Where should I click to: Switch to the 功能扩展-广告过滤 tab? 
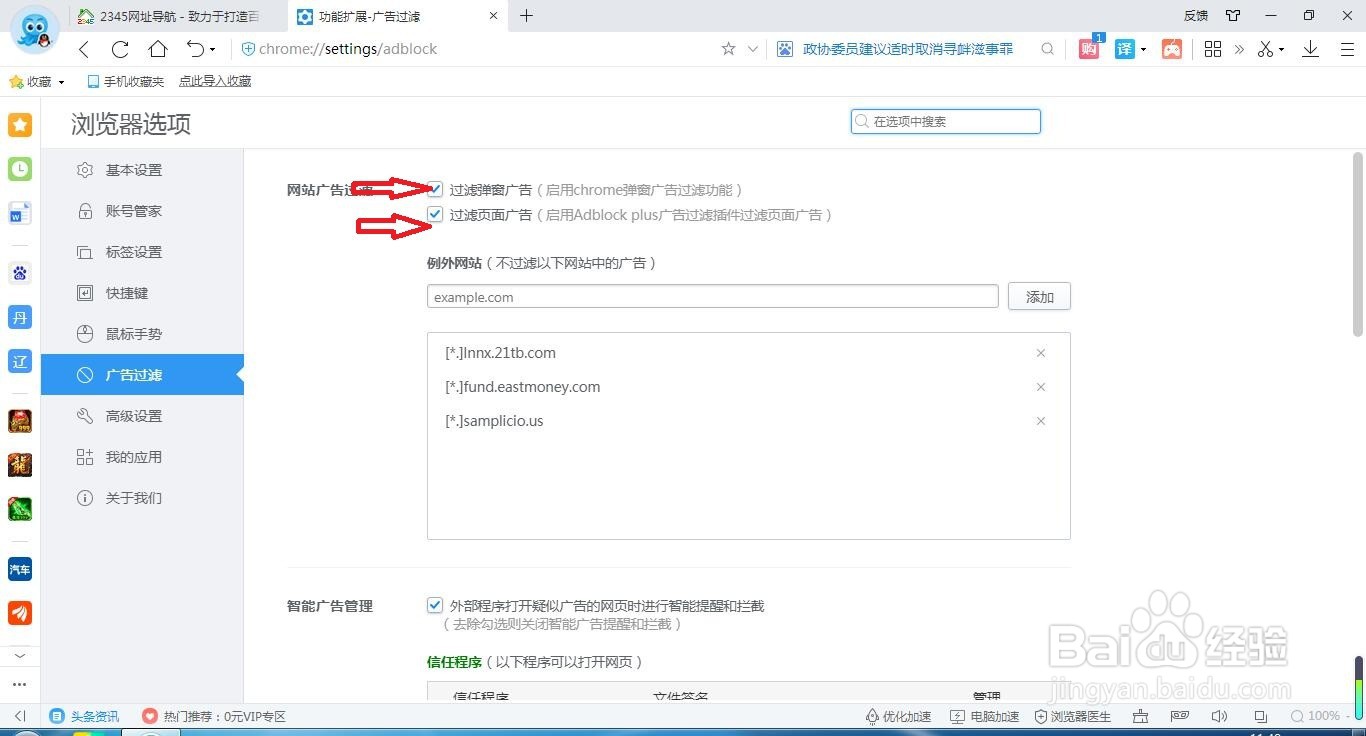(x=370, y=16)
